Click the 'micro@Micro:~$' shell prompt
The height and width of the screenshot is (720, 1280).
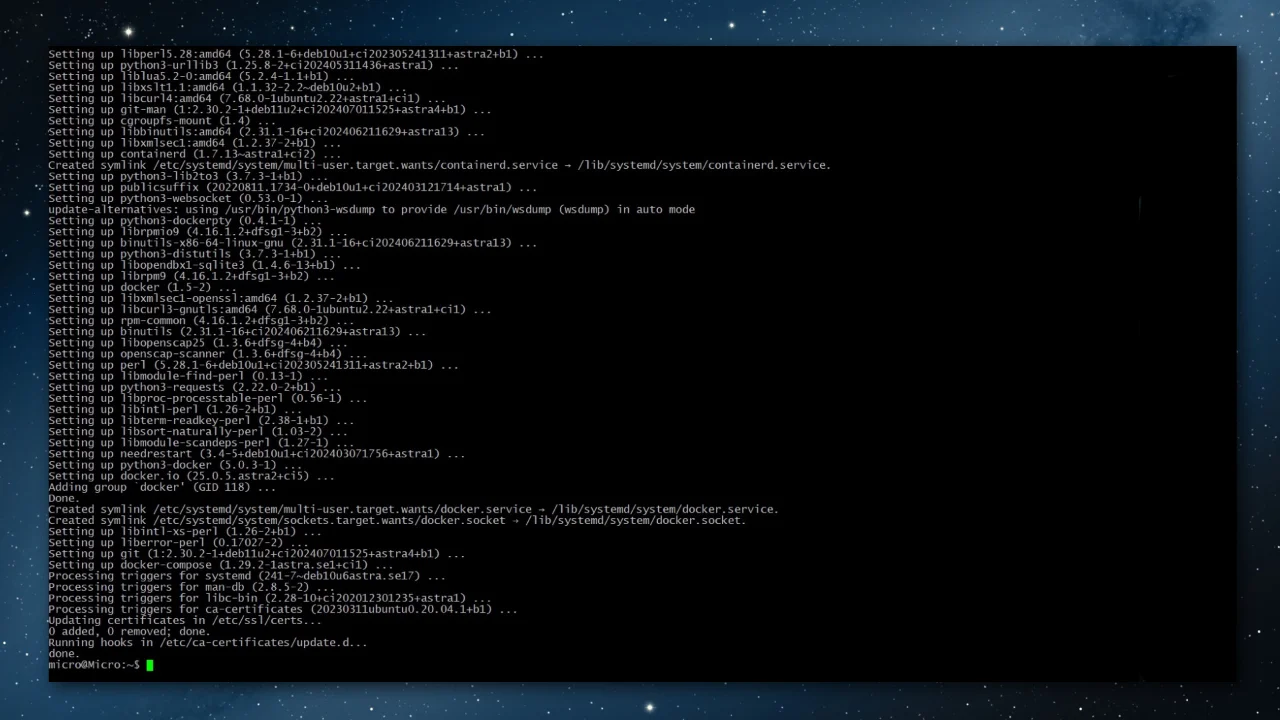(94, 665)
